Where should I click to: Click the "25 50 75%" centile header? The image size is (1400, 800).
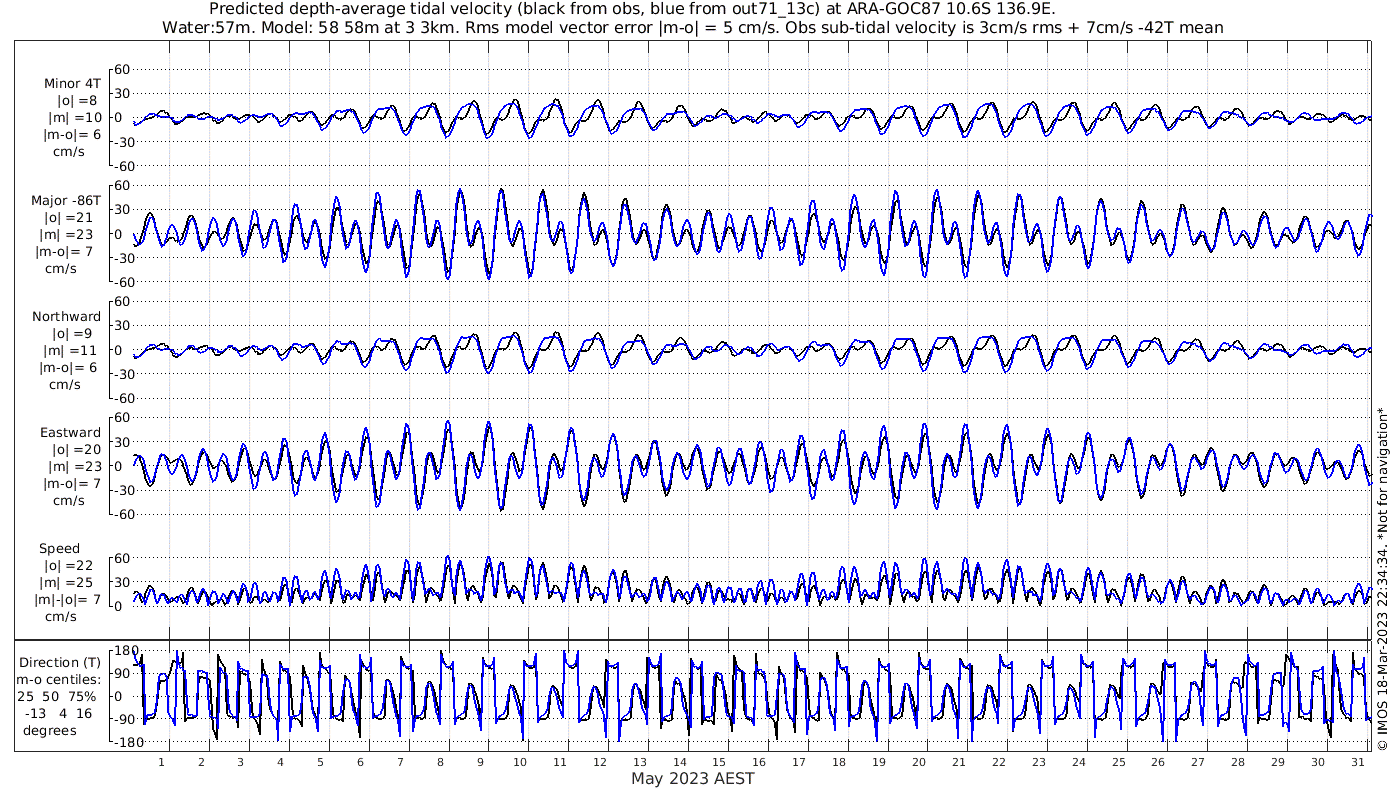click(56, 696)
